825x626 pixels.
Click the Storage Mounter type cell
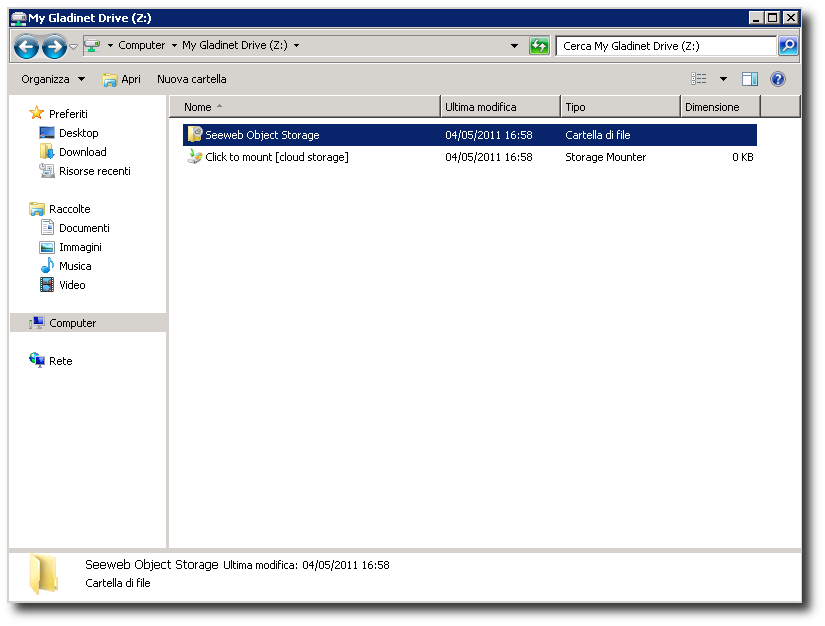(x=606, y=157)
